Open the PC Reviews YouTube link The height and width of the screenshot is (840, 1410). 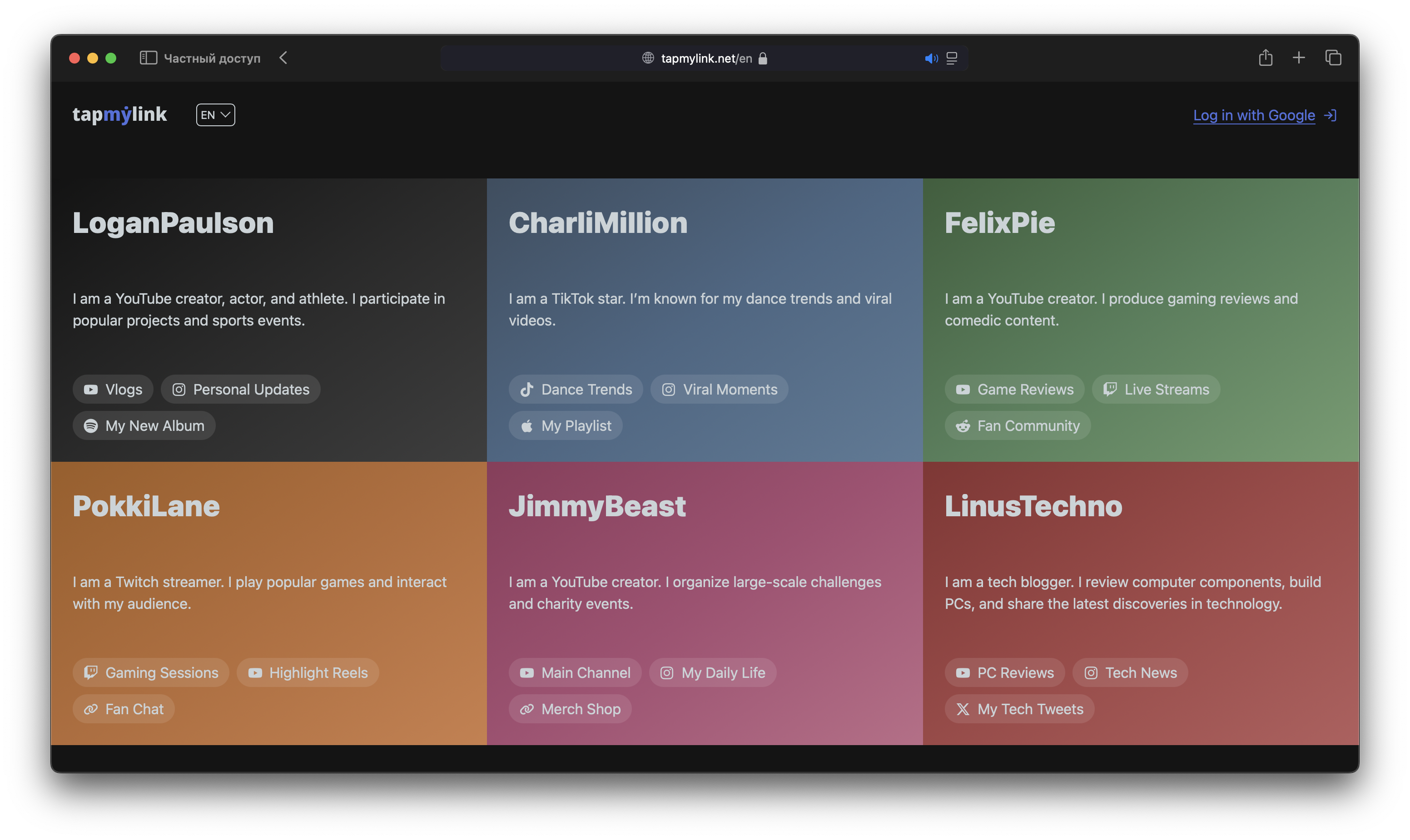(x=1005, y=672)
